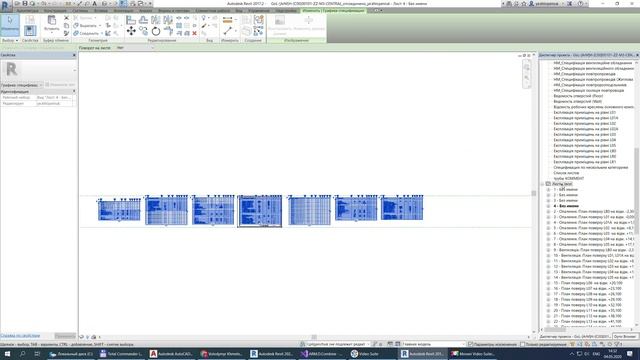The width and height of the screenshot is (640, 360).
Task: Toggle the active-only editing checkbox in status bar
Action: [x=522, y=344]
